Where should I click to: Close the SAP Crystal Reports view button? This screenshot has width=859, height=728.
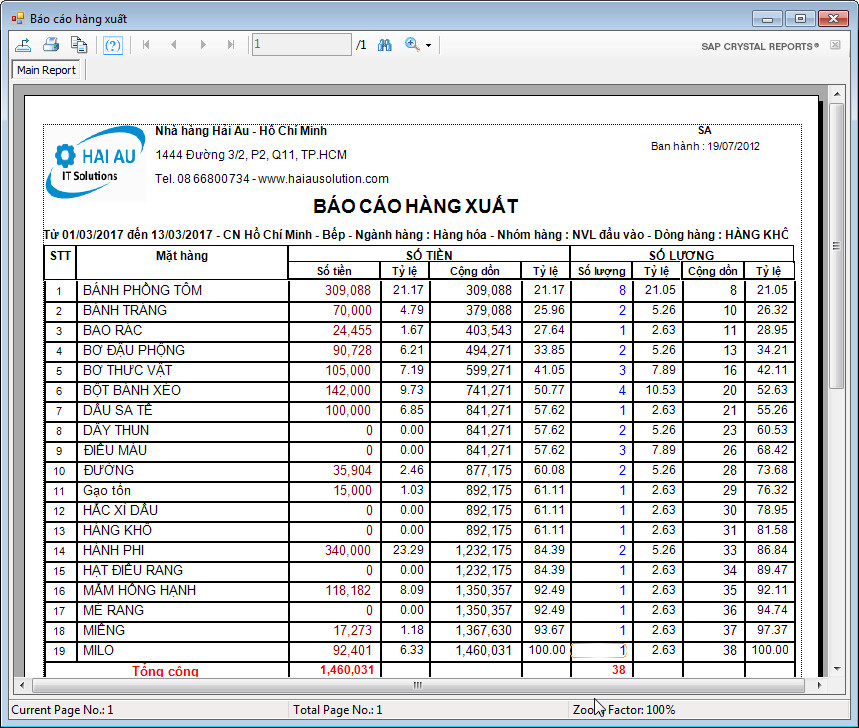click(835, 45)
